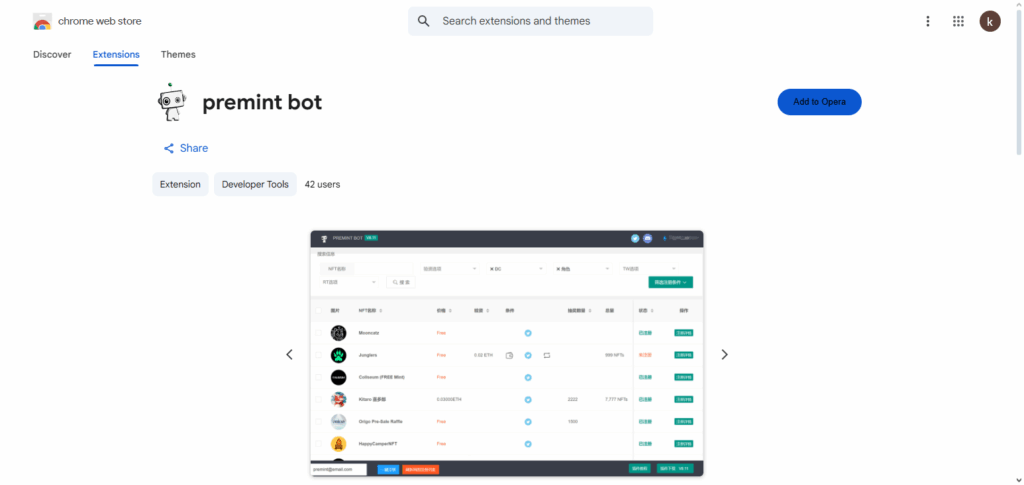Open the premint bot screenshot preview

(507, 353)
